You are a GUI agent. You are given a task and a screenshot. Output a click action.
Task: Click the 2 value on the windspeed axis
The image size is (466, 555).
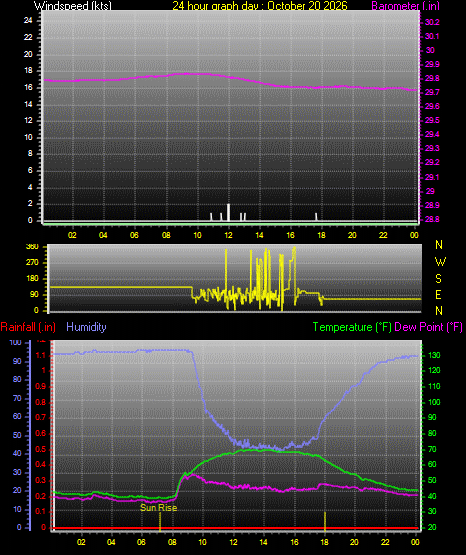30,204
